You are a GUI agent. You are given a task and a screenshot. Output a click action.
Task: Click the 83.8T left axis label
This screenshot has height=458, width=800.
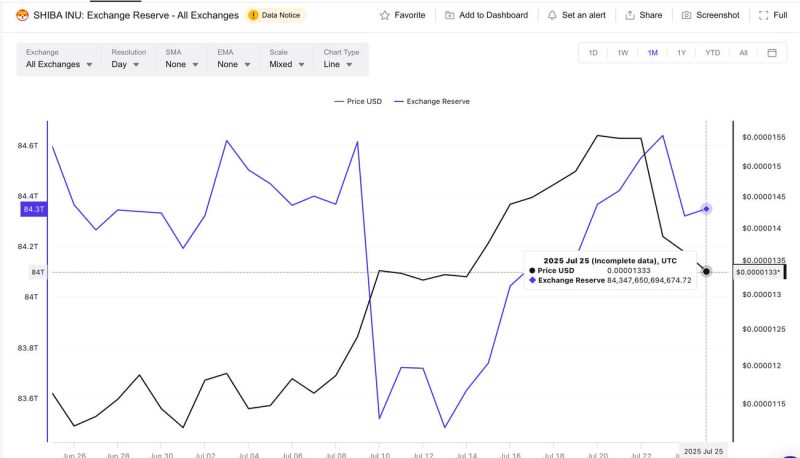coord(28,348)
